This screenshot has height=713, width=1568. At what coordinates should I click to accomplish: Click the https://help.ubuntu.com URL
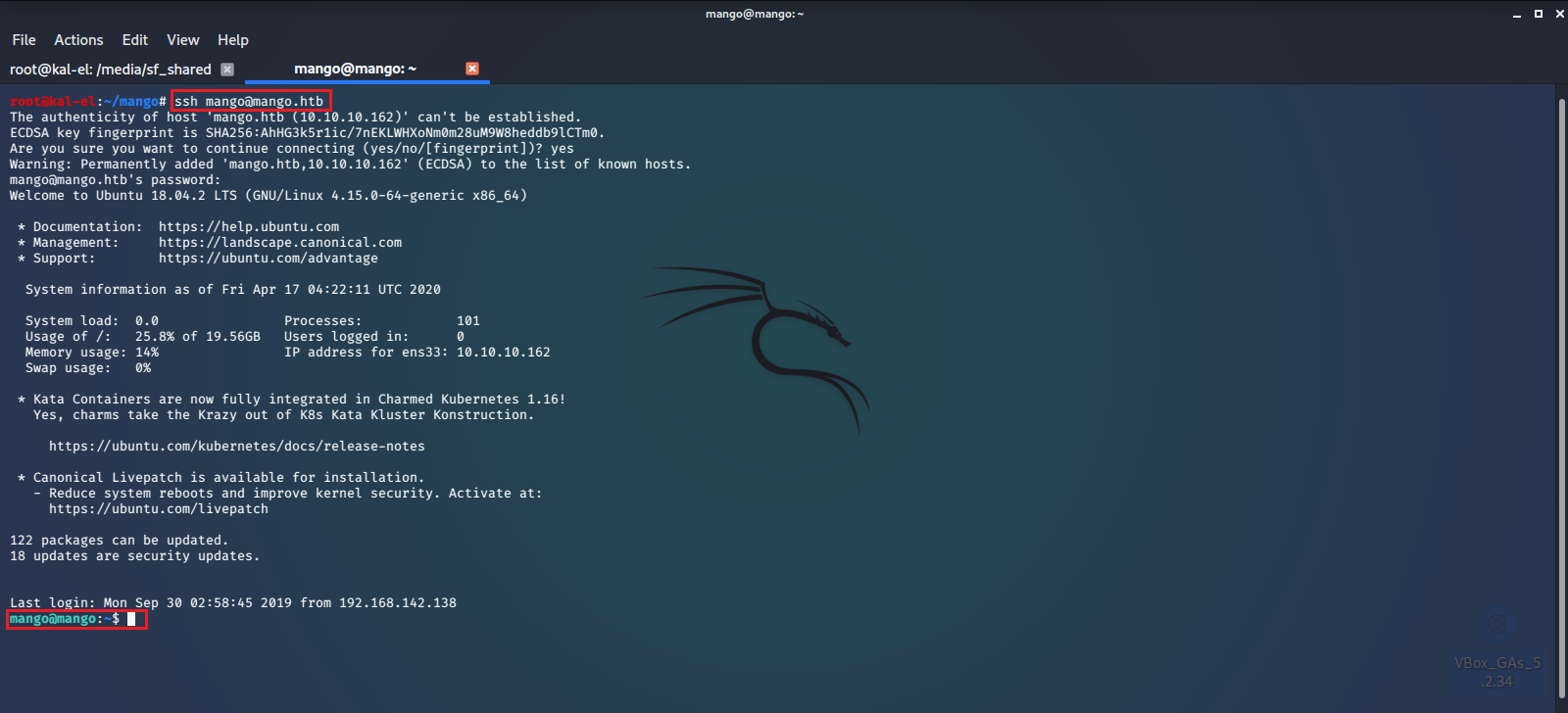[x=249, y=227]
